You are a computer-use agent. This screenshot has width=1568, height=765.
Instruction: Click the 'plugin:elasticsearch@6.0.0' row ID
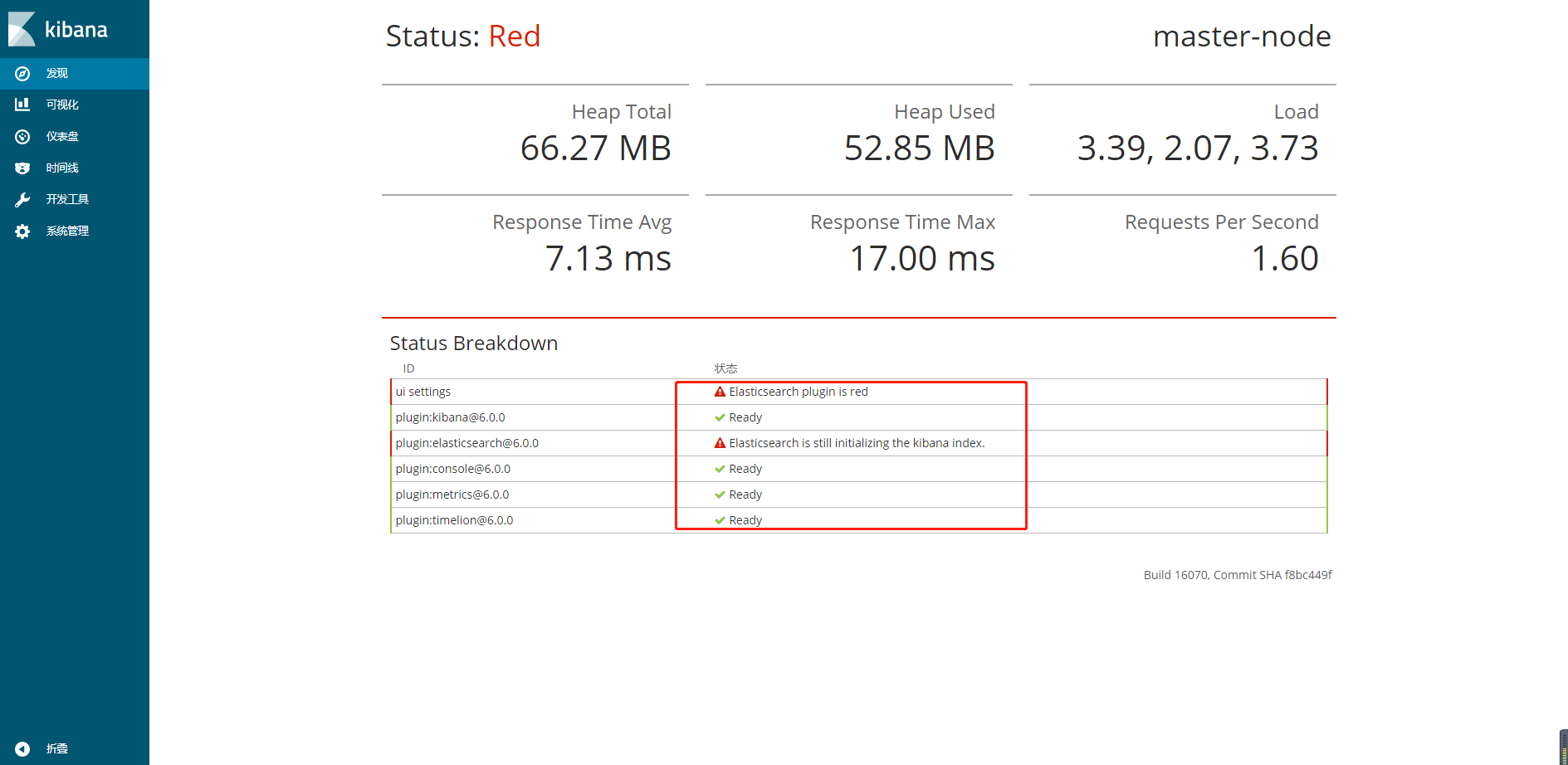click(x=467, y=443)
